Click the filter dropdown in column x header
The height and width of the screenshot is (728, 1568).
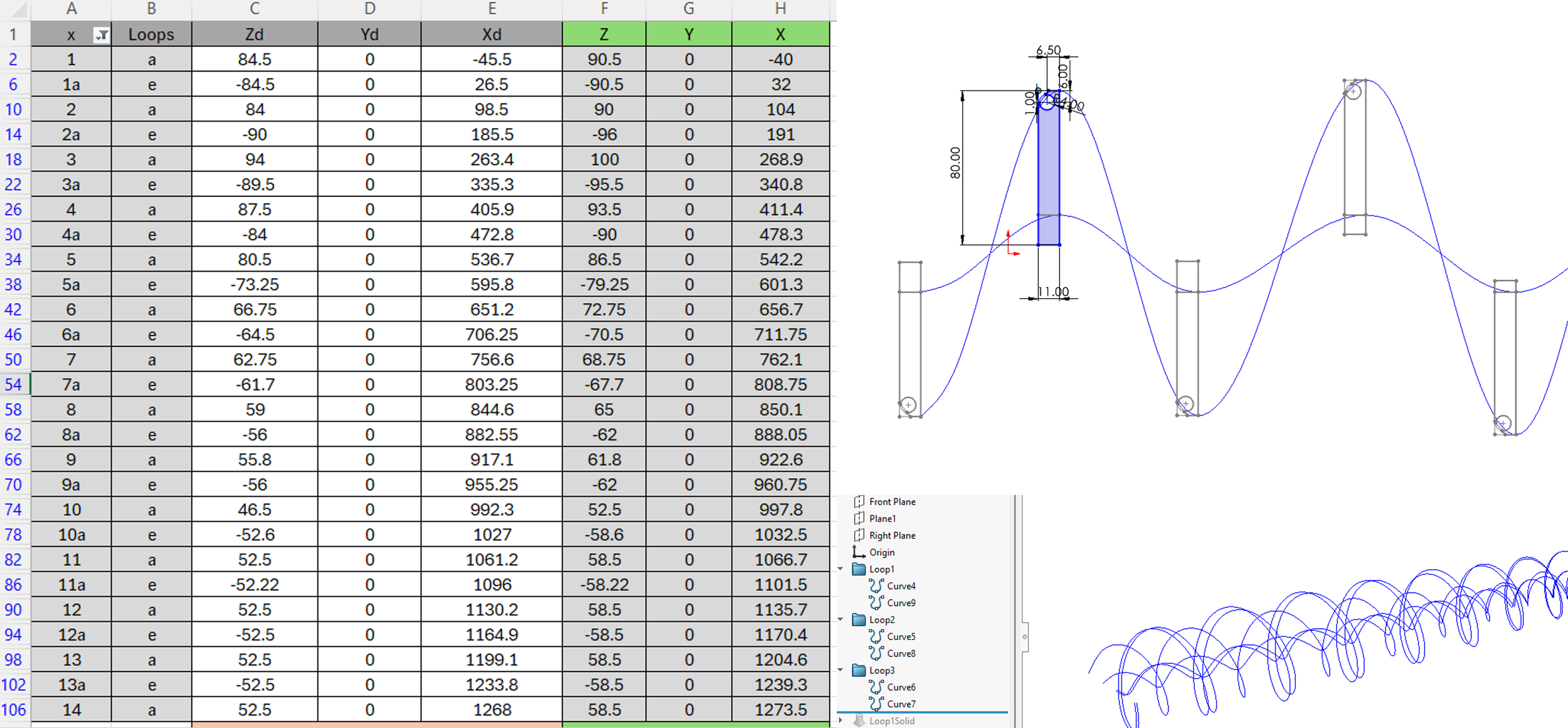coord(101,35)
